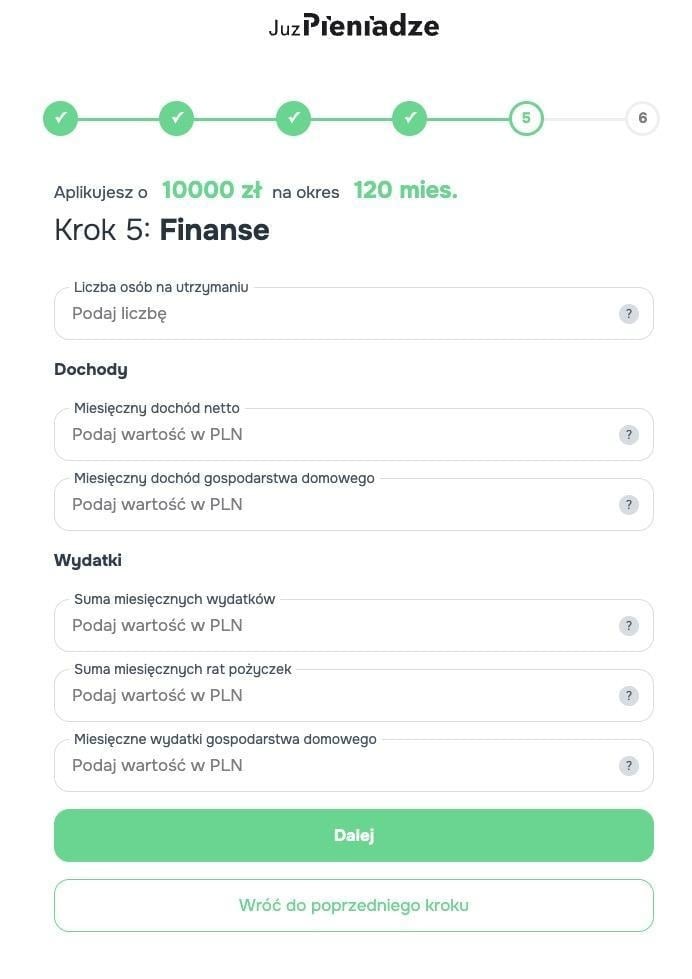Screen dimensions: 692x979
Task: Click Wróć do poprzedniego kroku
Action: [x=353, y=904]
